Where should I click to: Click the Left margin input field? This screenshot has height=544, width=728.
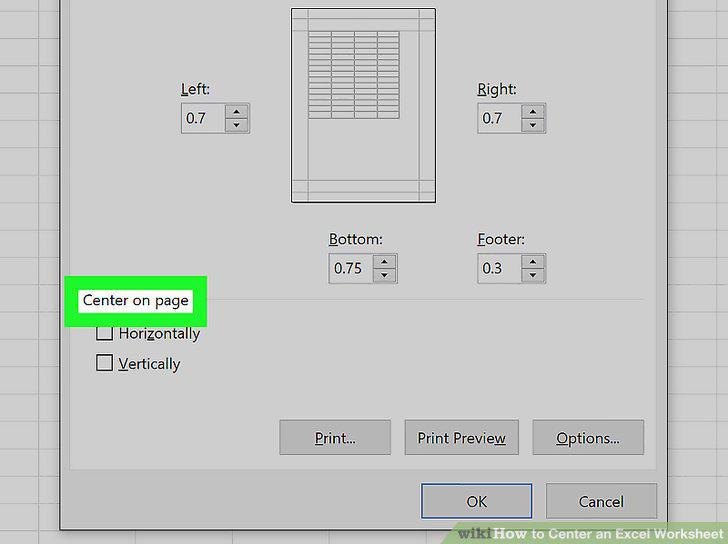[203, 118]
